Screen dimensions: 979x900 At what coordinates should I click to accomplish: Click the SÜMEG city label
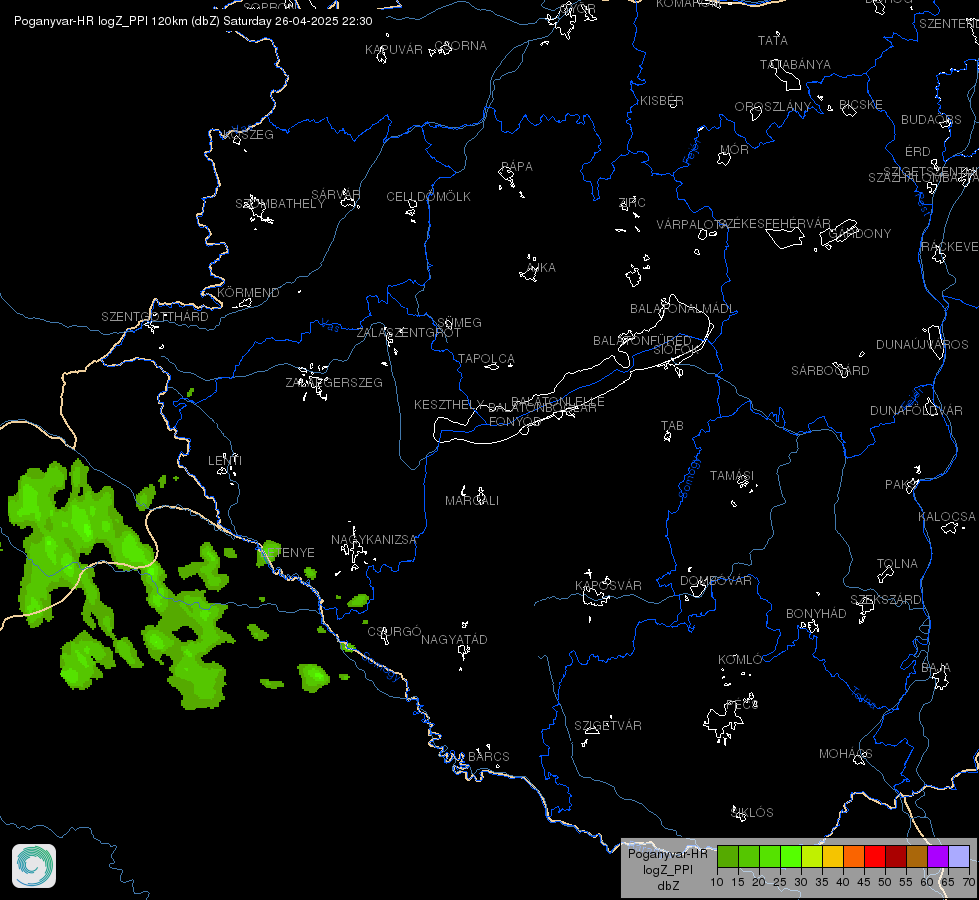pyautogui.click(x=460, y=323)
